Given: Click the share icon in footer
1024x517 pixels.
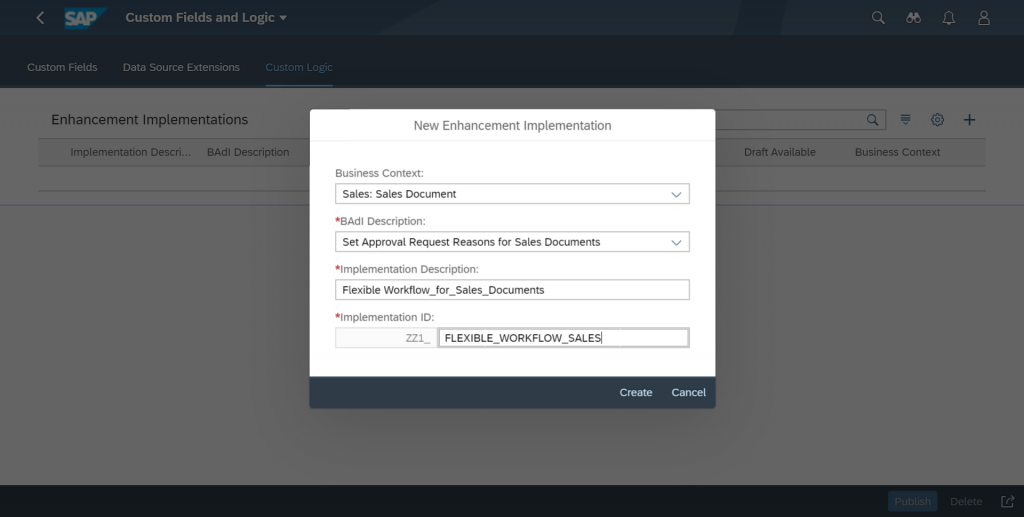Looking at the screenshot, I should click(1007, 501).
